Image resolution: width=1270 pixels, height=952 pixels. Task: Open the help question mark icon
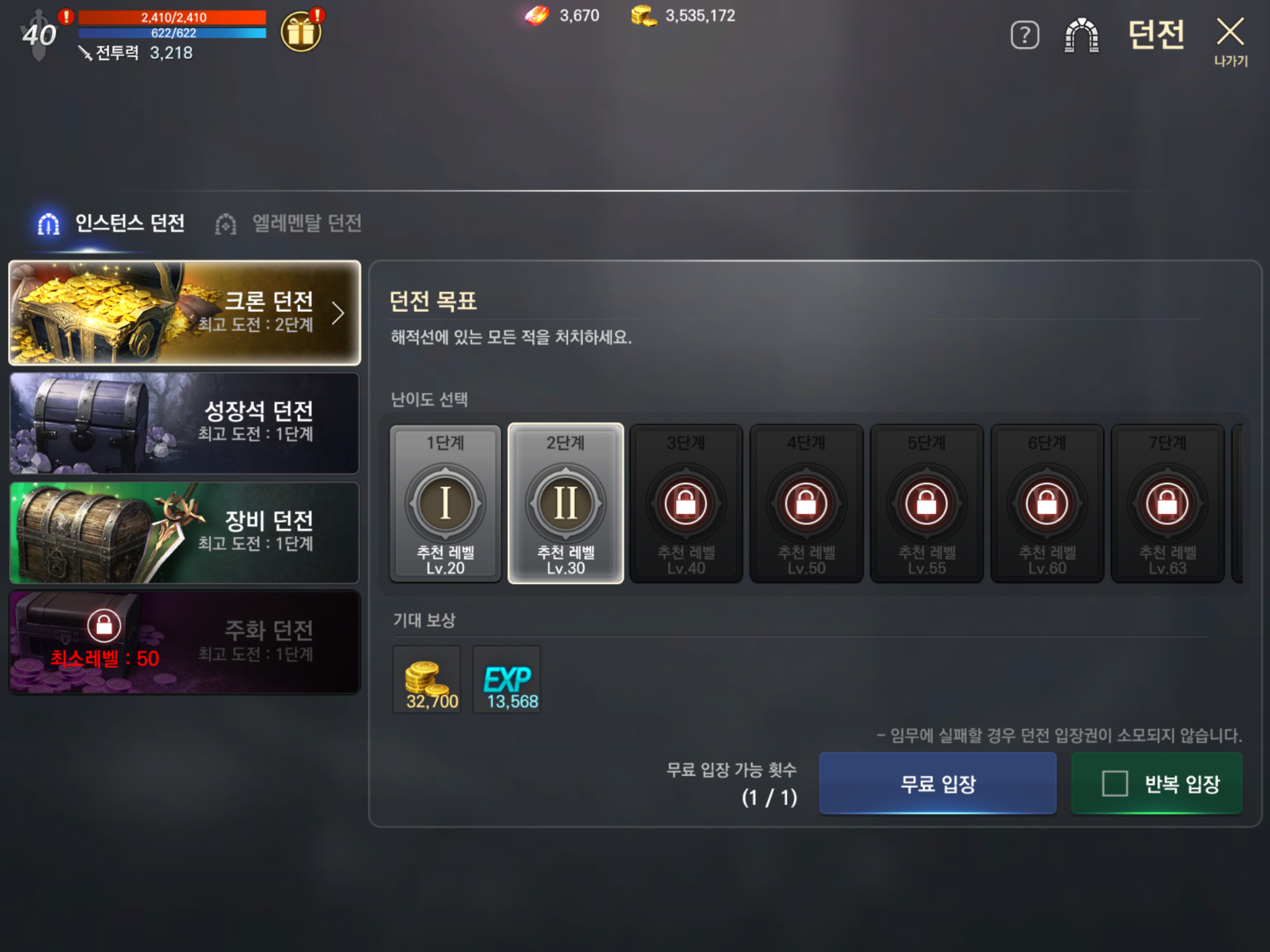[1024, 35]
